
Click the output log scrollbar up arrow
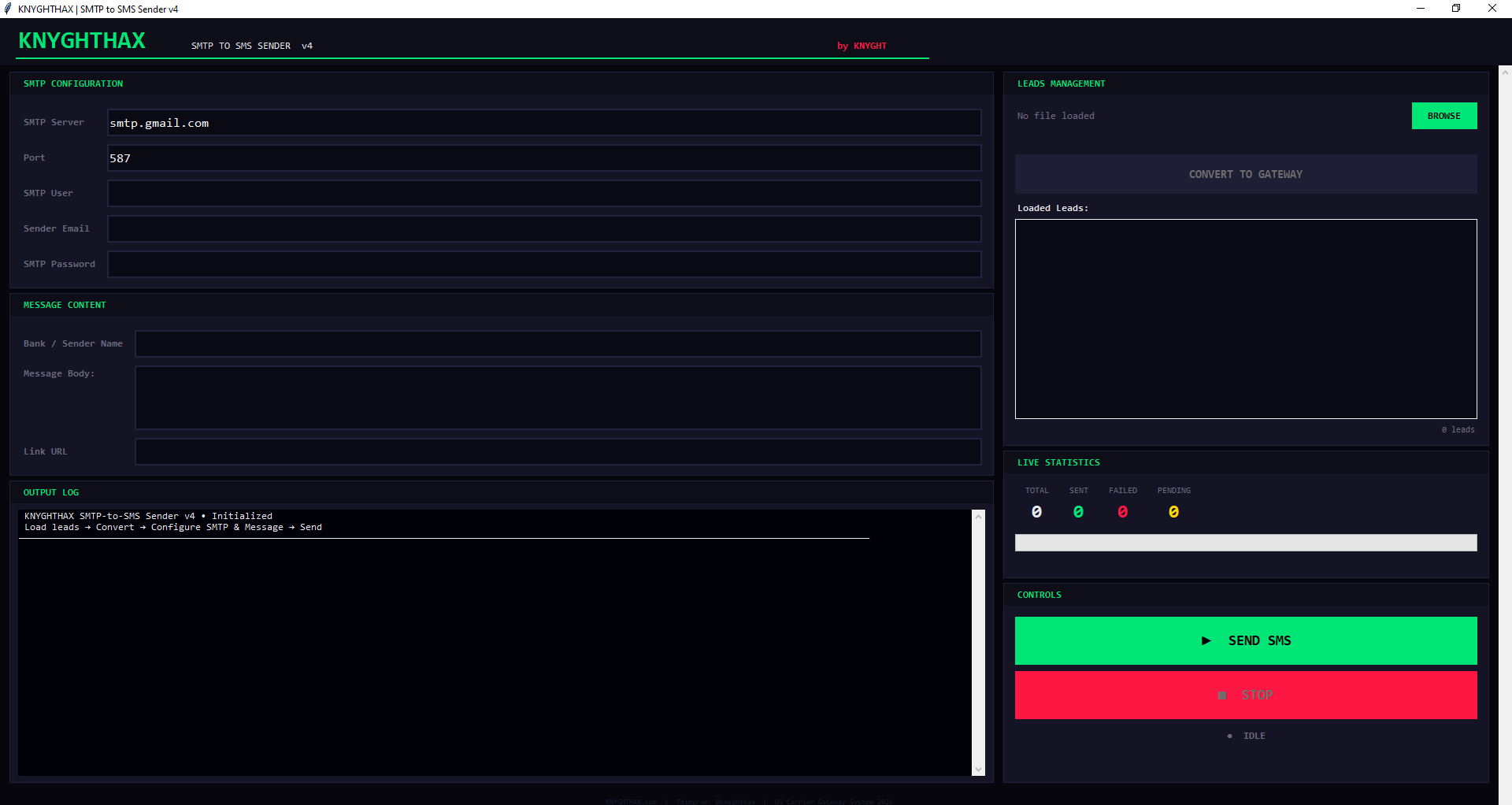(979, 516)
